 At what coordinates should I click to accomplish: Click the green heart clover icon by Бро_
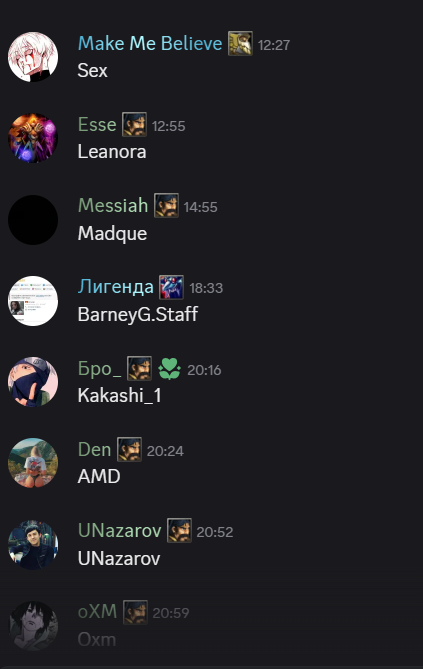click(x=169, y=369)
